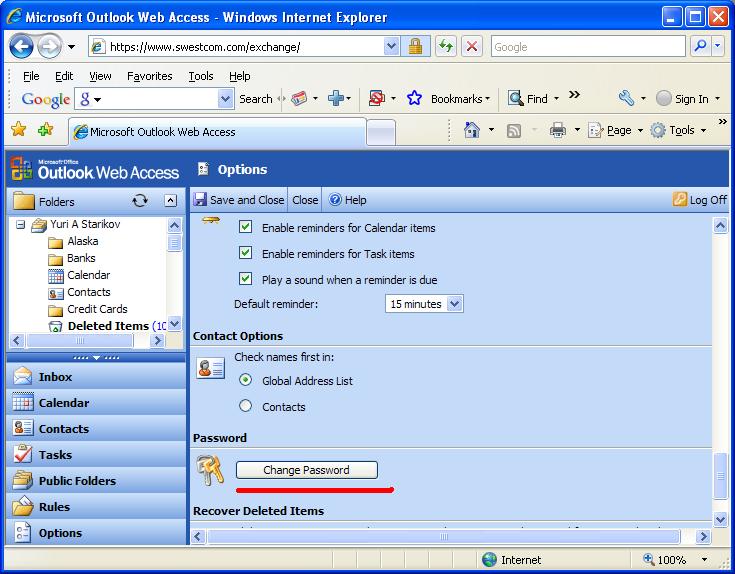Open the Google toolbar search box dropdown
The image size is (735, 574).
click(225, 98)
